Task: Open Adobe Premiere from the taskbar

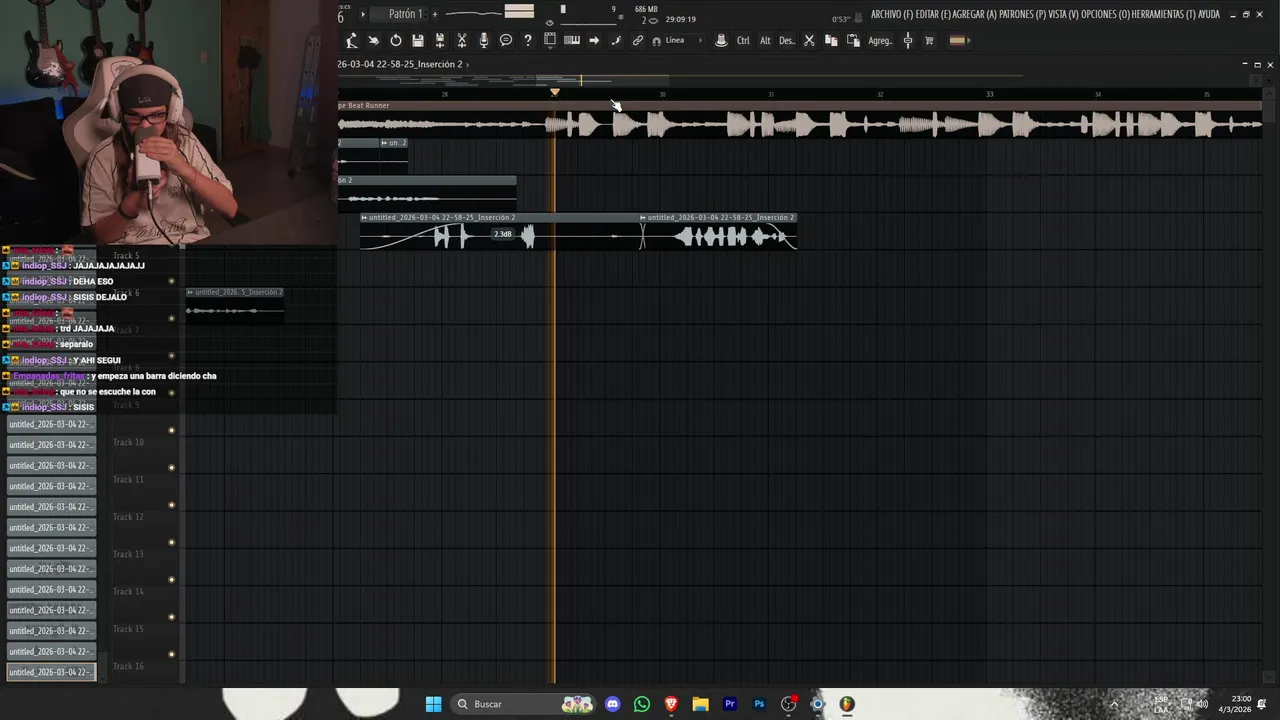Action: pyautogui.click(x=730, y=704)
